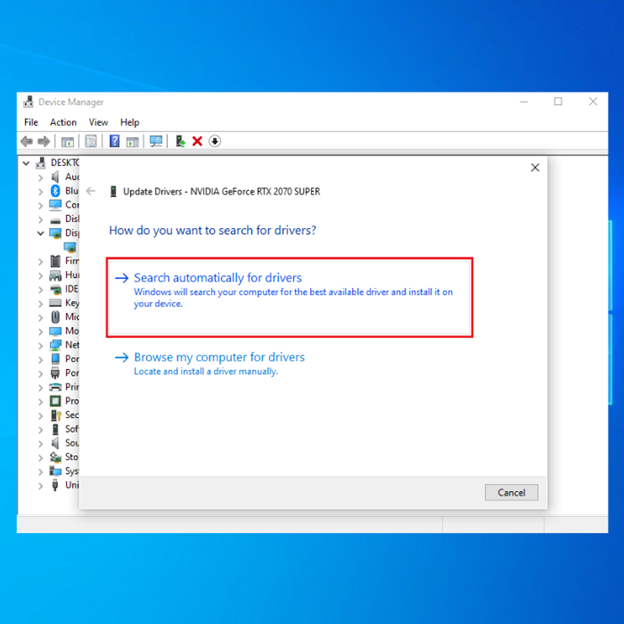Expand the System 'Sys' category chevron
The width and height of the screenshot is (624, 624).
tap(40, 472)
